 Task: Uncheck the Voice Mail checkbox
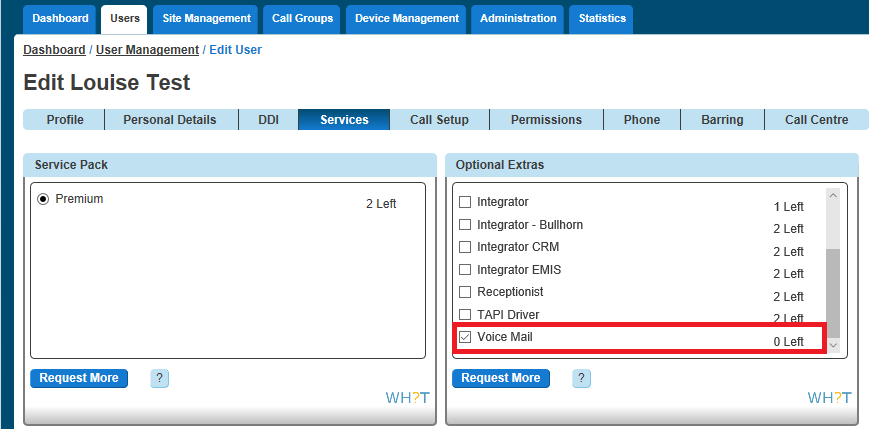(x=466, y=337)
